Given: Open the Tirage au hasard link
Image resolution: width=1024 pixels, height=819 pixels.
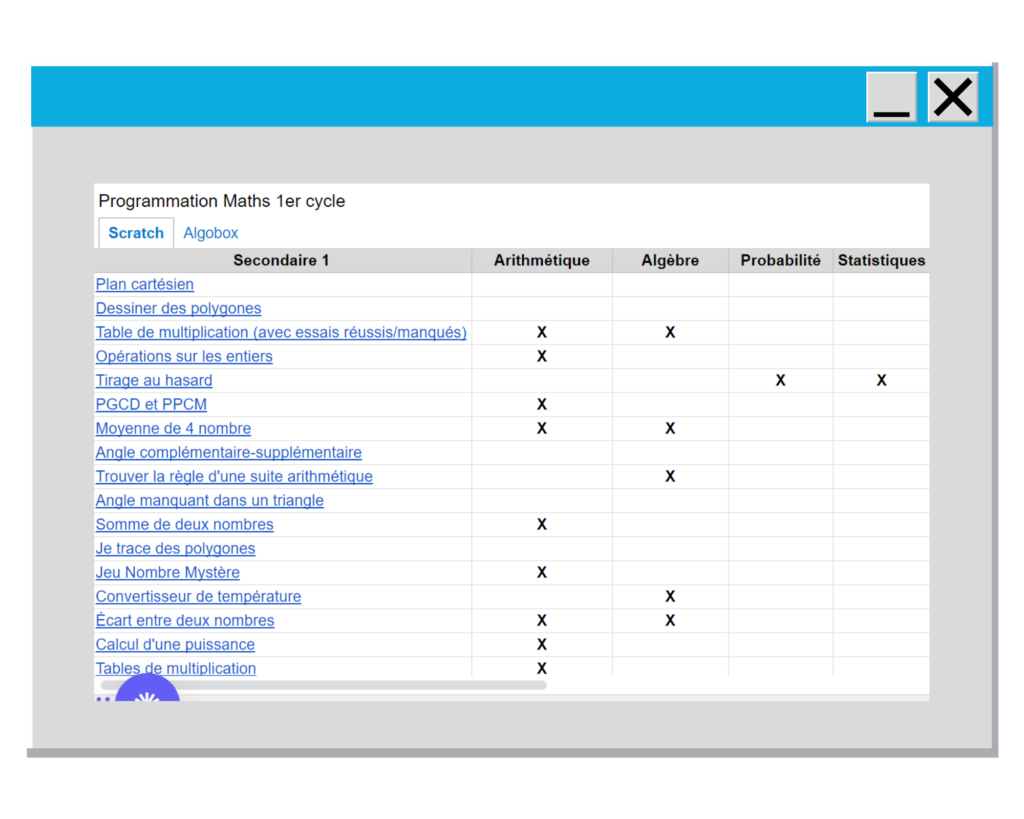Looking at the screenshot, I should click(154, 380).
